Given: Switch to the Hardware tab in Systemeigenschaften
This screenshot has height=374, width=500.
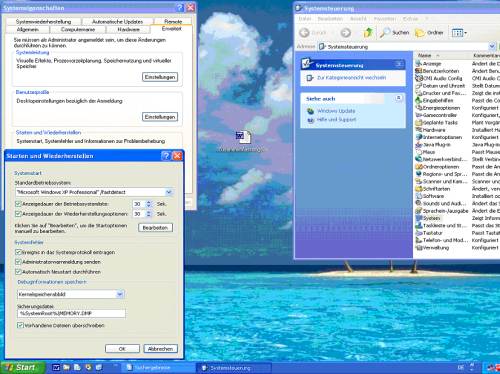Looking at the screenshot, I should tap(129, 30).
